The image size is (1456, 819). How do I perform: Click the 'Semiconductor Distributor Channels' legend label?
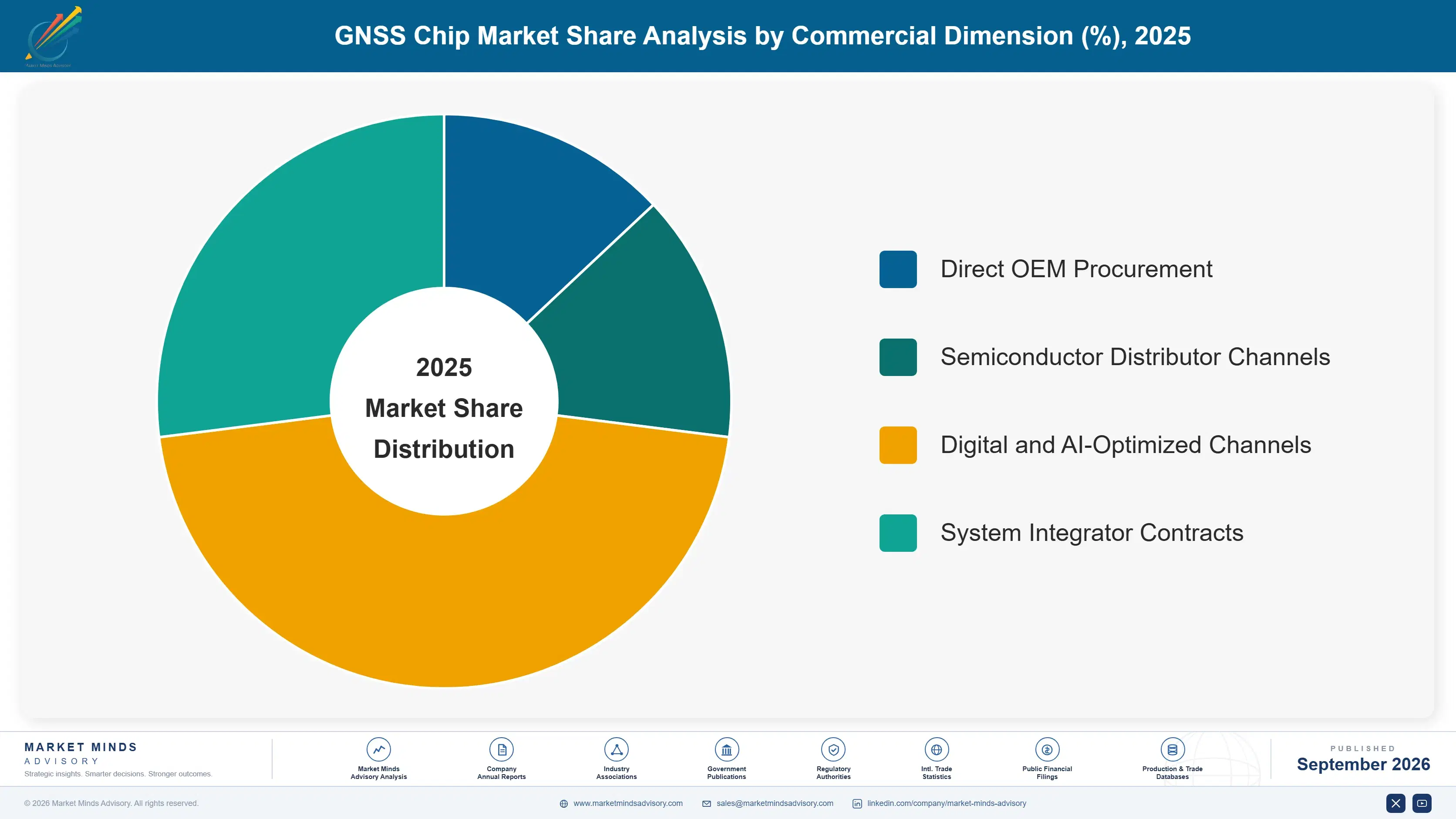click(x=1135, y=357)
